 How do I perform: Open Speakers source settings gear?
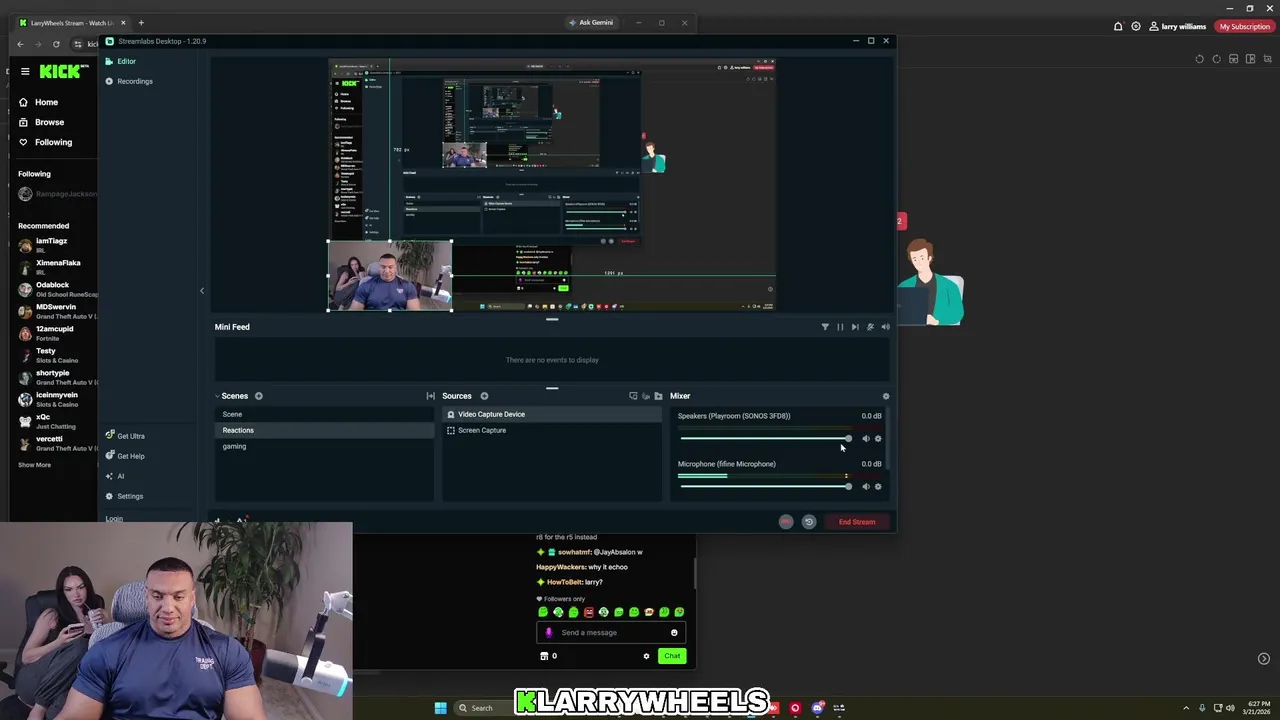(x=878, y=439)
